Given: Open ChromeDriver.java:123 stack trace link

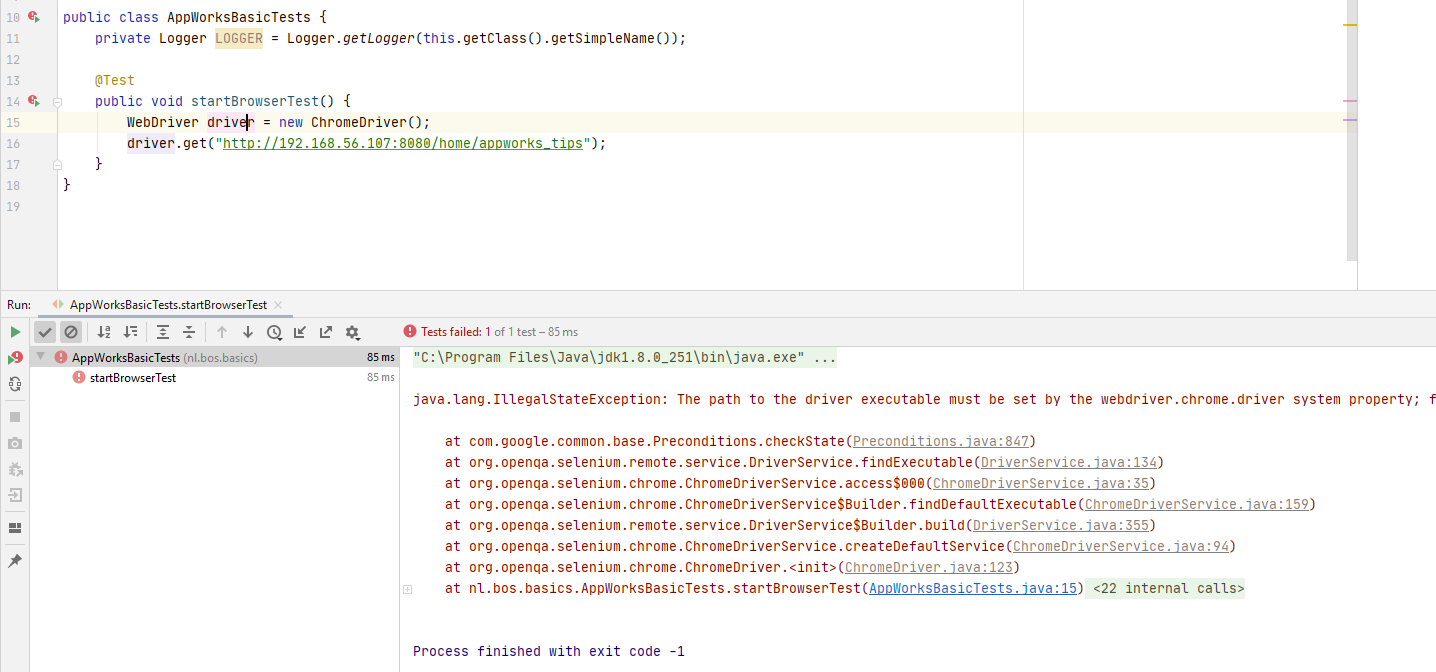Looking at the screenshot, I should pos(930,568).
